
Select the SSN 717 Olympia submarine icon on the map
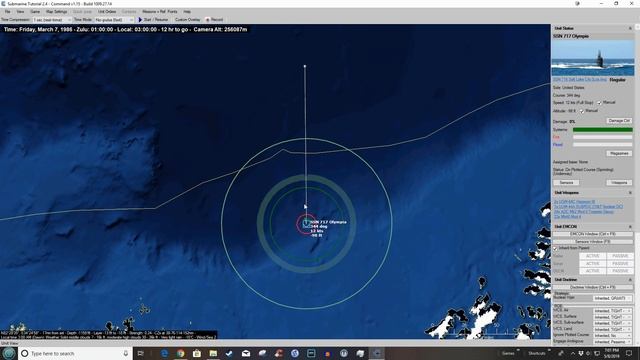click(306, 224)
